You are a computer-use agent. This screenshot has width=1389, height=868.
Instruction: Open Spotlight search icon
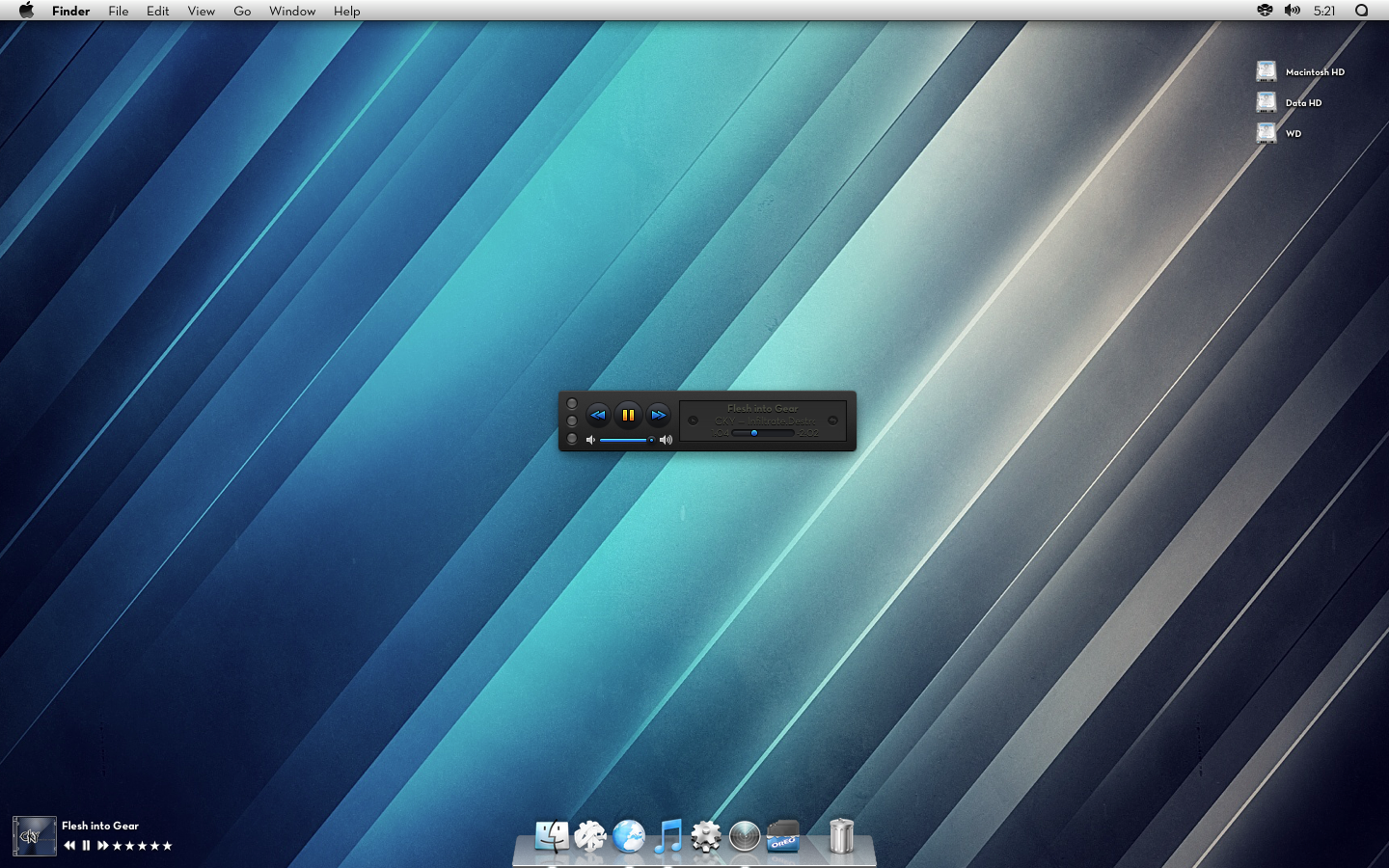[1362, 11]
